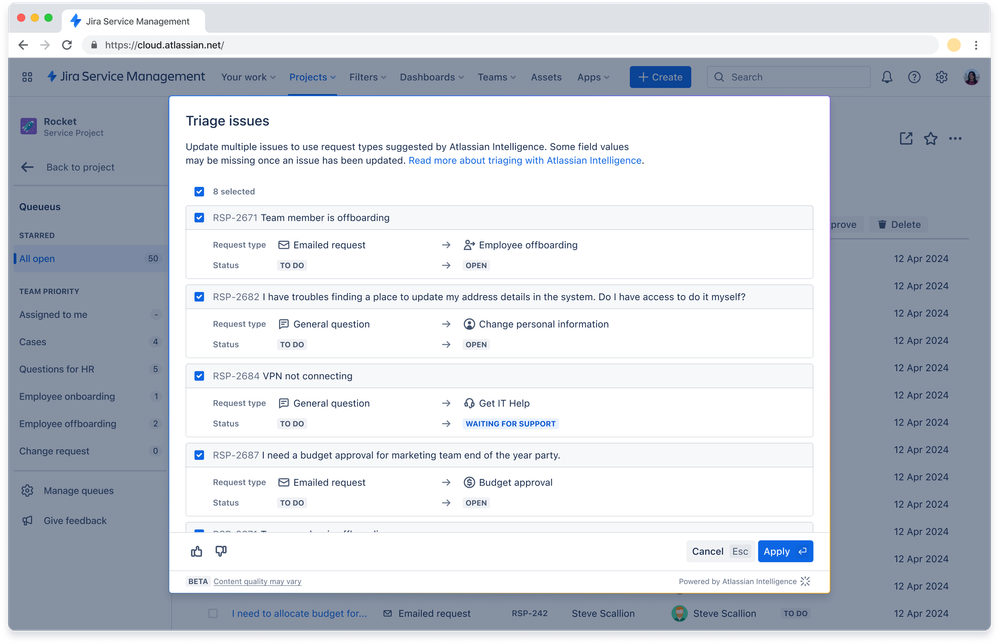Click the browser address bar

click(x=510, y=45)
